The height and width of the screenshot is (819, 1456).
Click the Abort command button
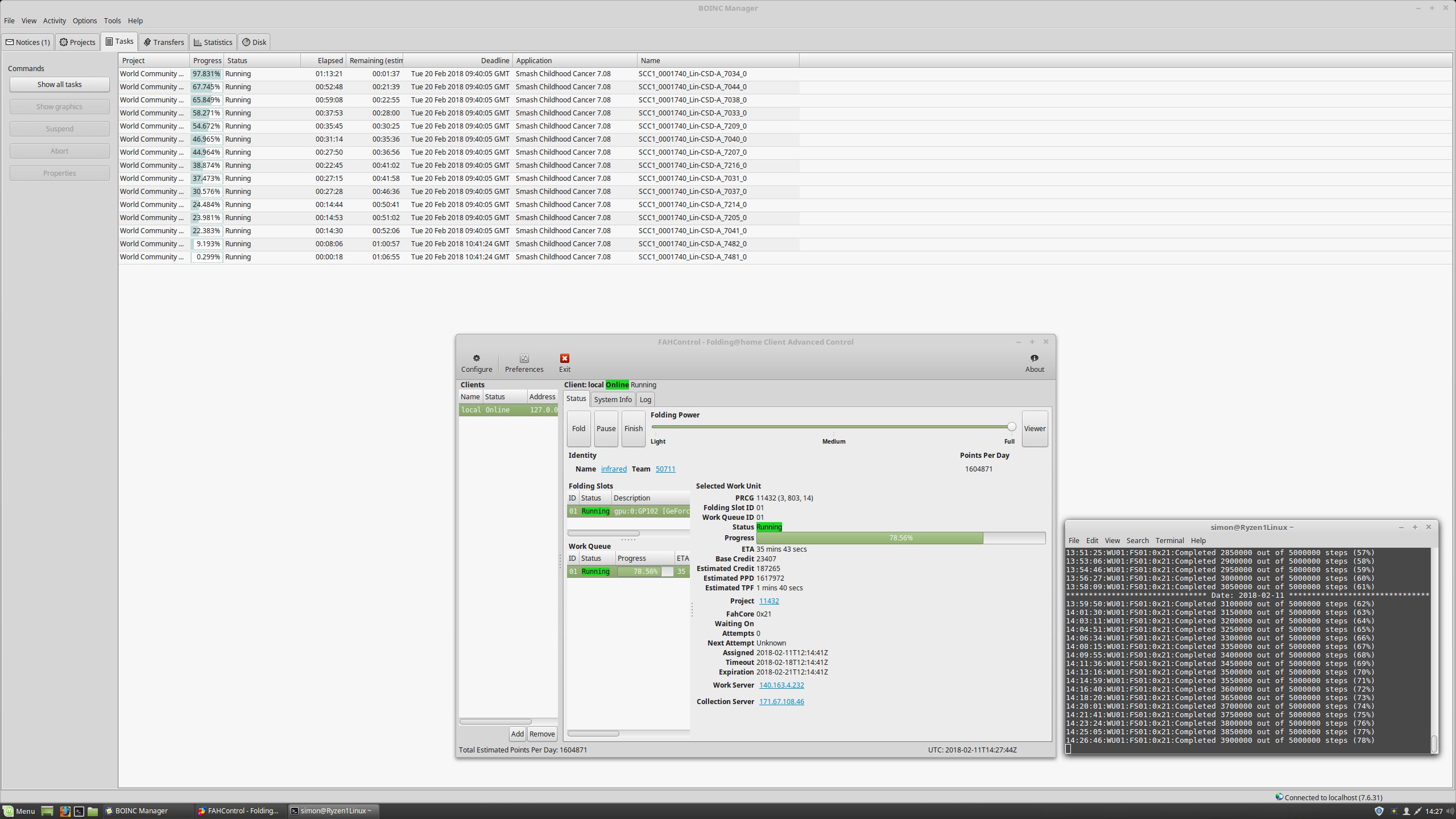tap(59, 151)
